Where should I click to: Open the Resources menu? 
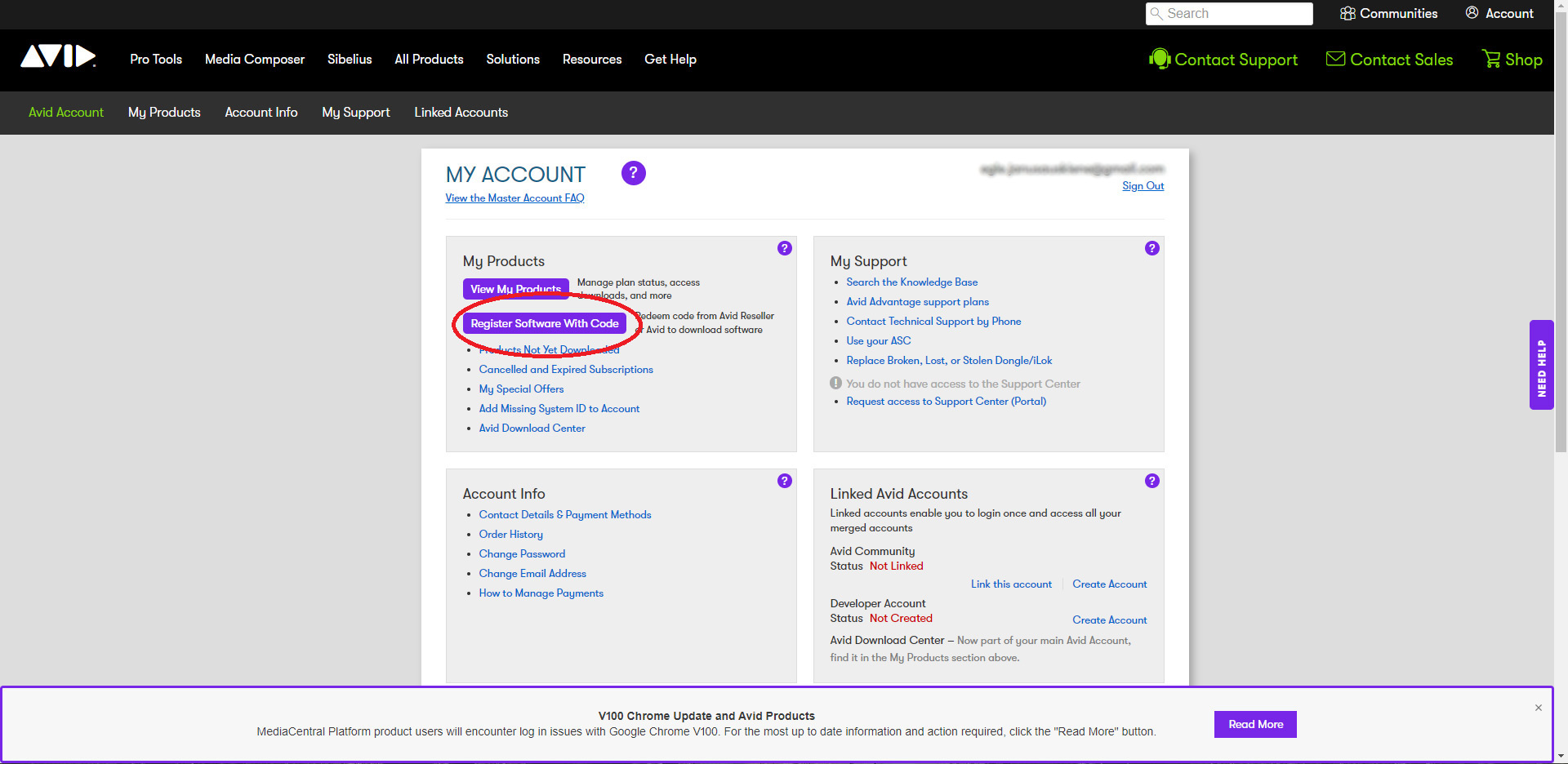click(x=592, y=60)
